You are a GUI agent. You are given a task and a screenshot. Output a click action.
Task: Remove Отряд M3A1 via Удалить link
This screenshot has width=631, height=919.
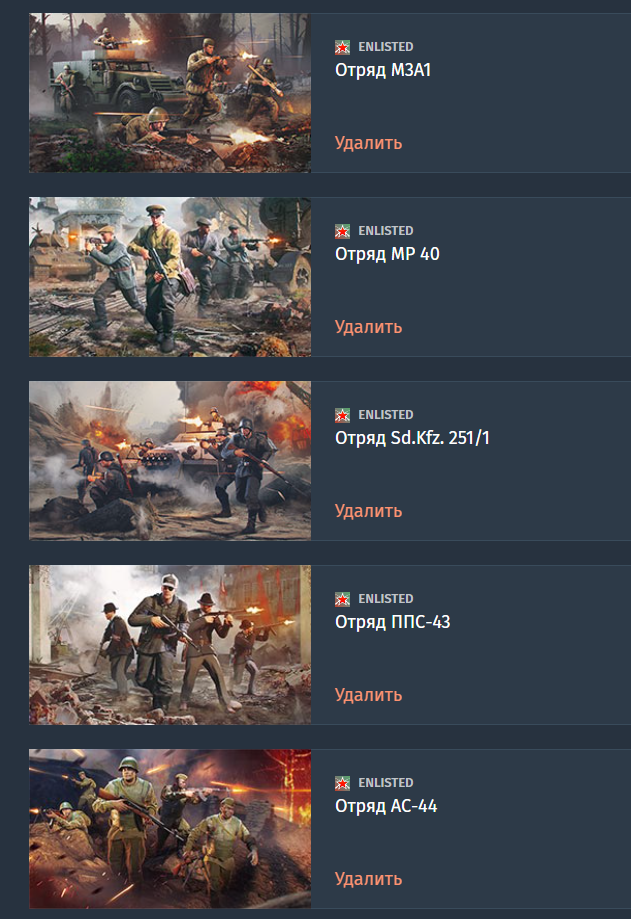369,143
